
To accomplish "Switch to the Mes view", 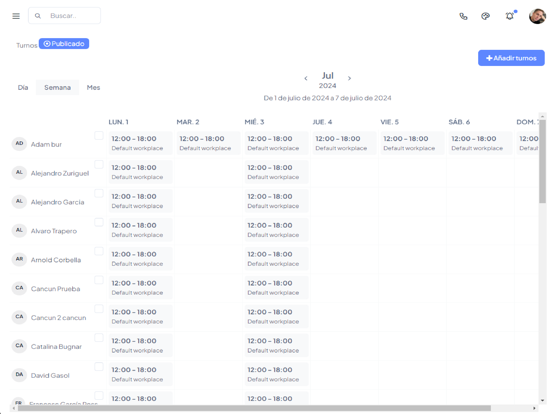I will pos(93,87).
